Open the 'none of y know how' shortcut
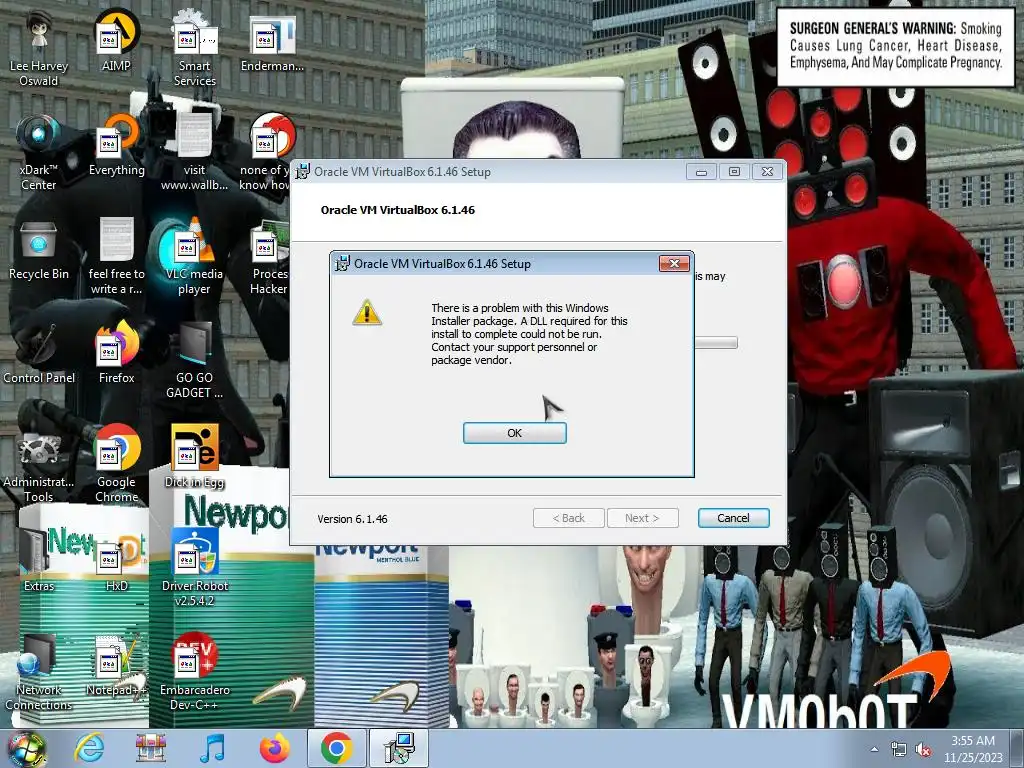1024x768 pixels. [x=266, y=152]
